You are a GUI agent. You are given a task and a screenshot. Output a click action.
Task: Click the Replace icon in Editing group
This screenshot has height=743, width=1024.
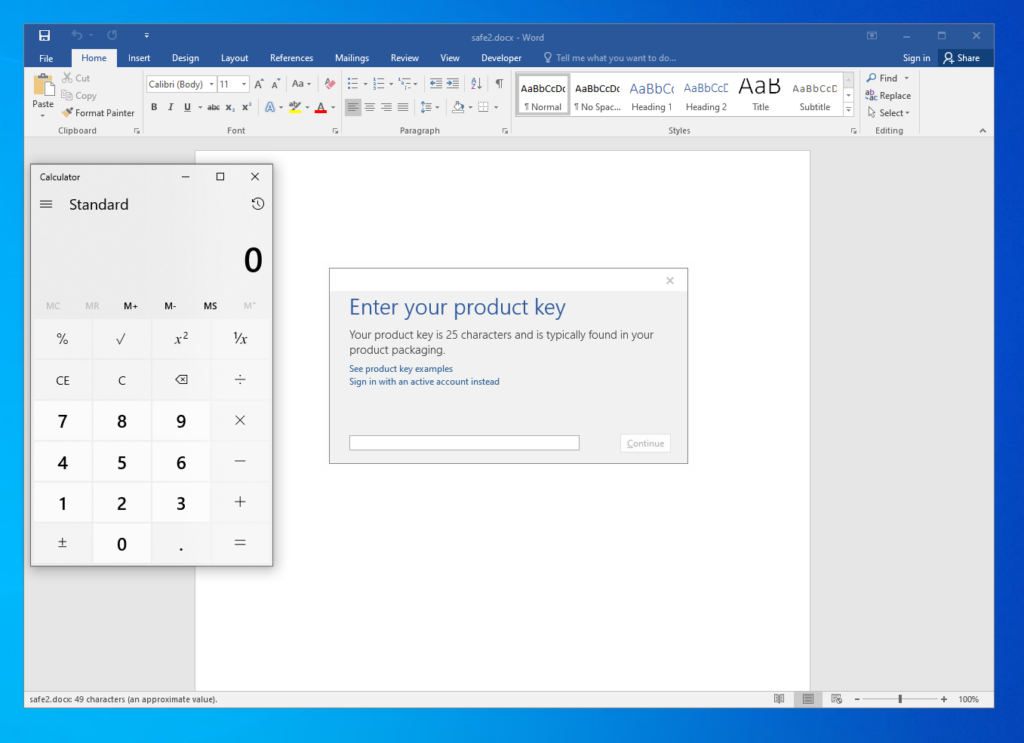pyautogui.click(x=871, y=95)
